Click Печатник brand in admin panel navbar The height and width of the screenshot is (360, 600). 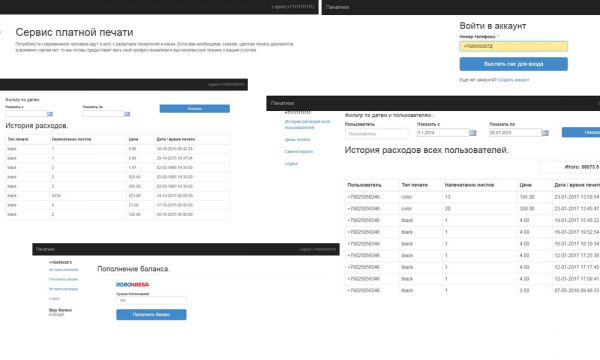click(282, 103)
